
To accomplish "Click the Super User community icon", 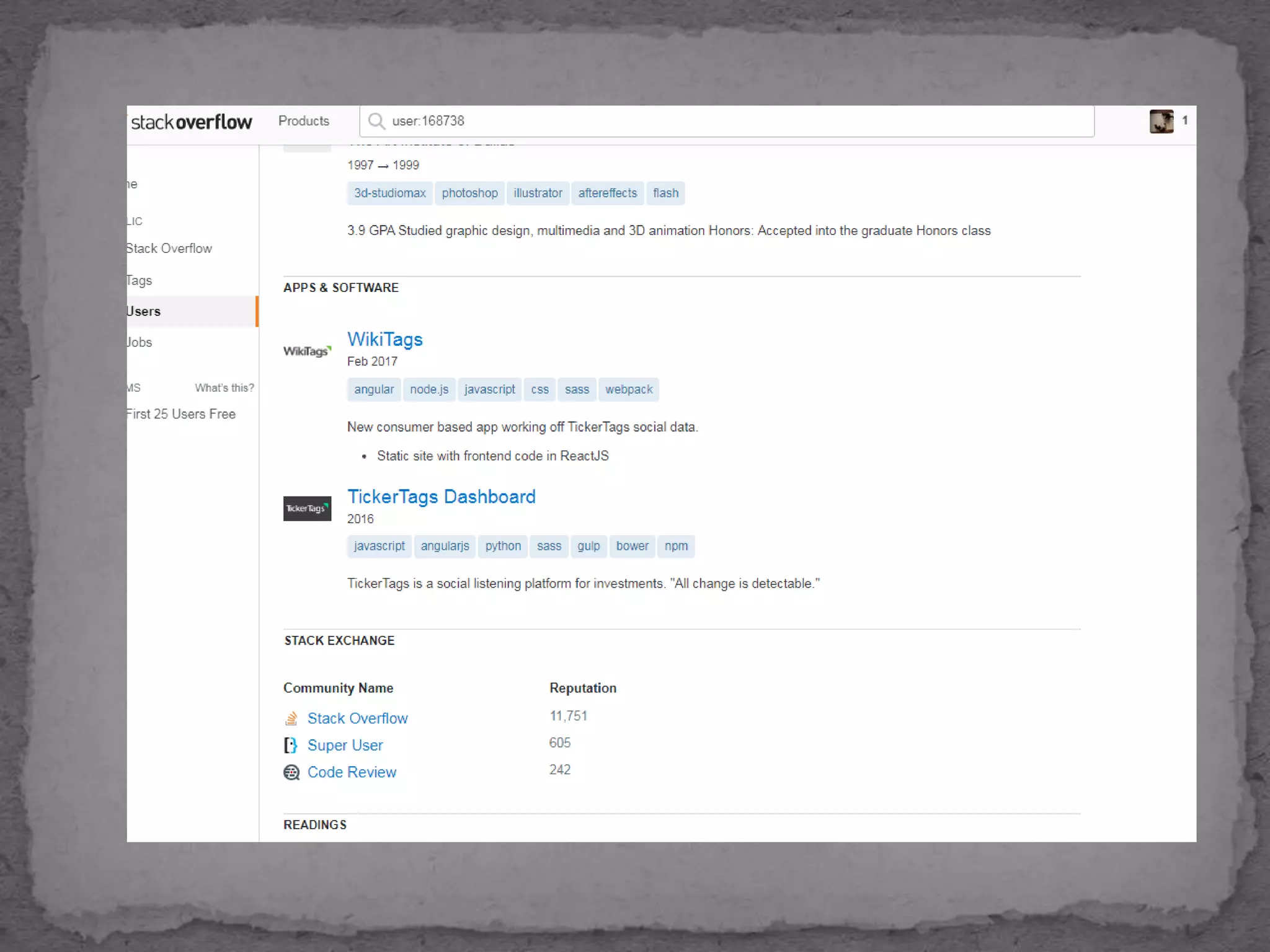I will [291, 745].
